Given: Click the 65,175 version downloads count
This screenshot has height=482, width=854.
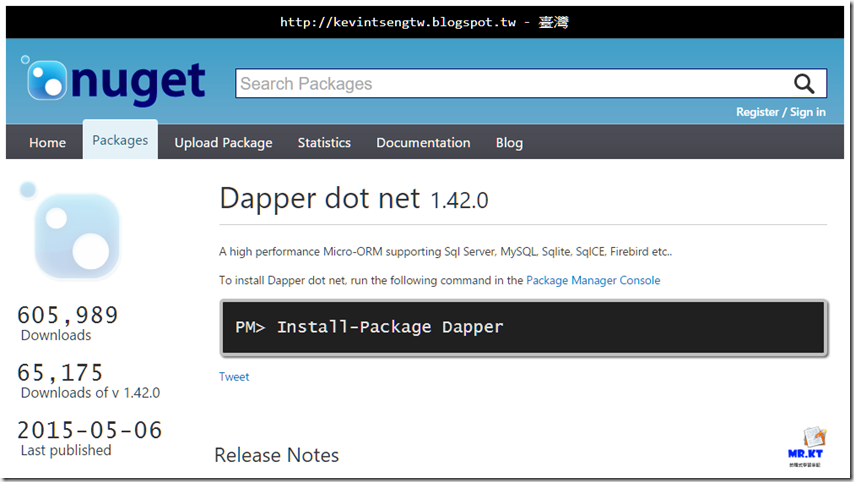Looking at the screenshot, I should click(x=60, y=373).
